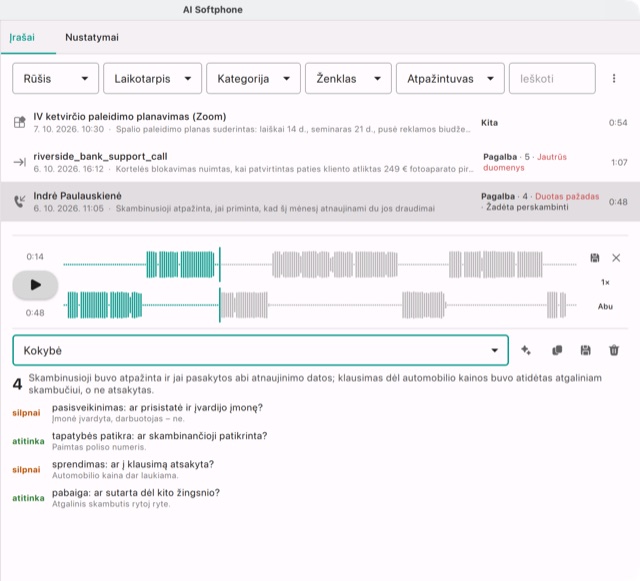Click the silpnai rating beside pasisveikinimas
640x581 pixels.
tap(26, 413)
